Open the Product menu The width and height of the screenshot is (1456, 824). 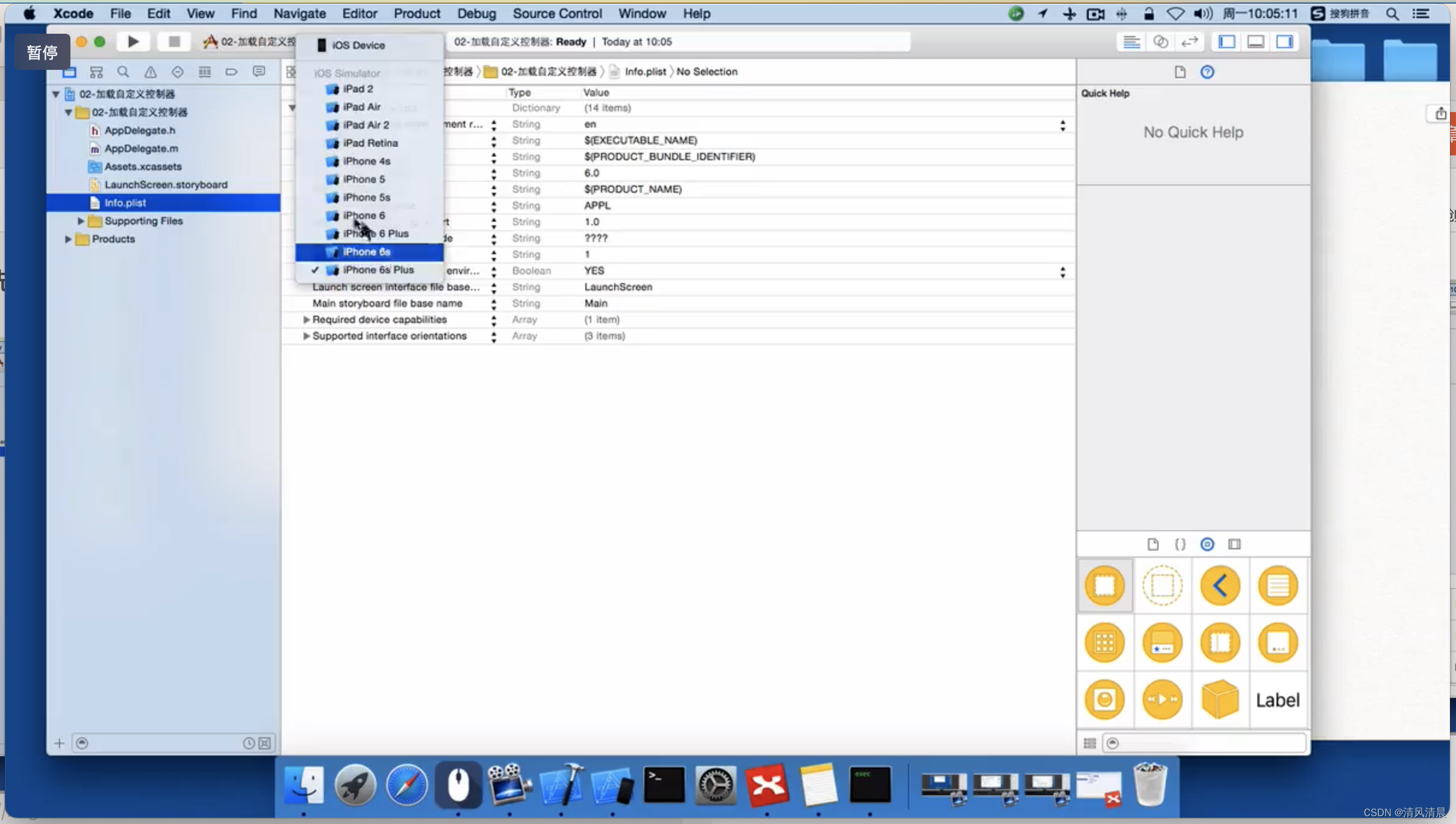pos(417,13)
